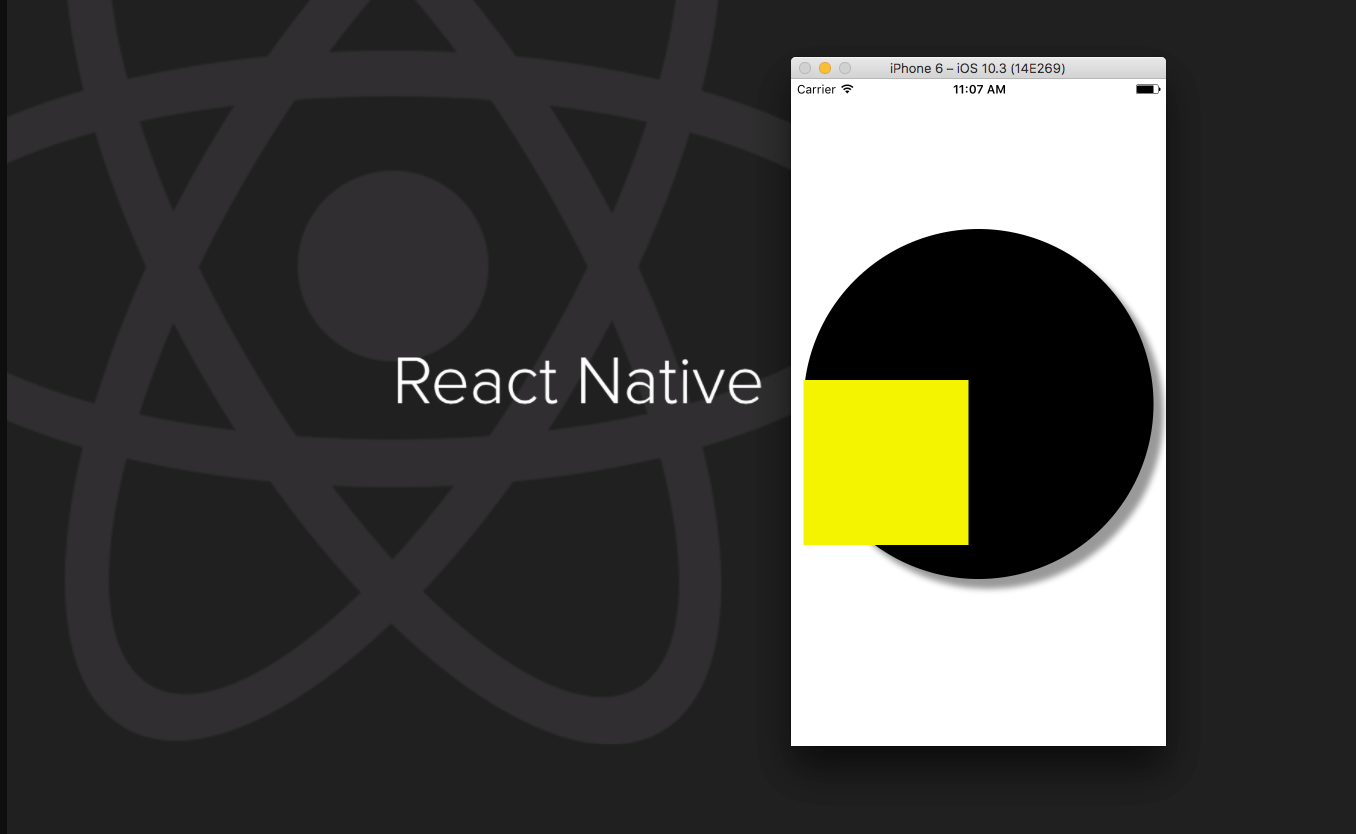Click the battery icon in the status bar
The image size is (1356, 834).
click(1148, 89)
